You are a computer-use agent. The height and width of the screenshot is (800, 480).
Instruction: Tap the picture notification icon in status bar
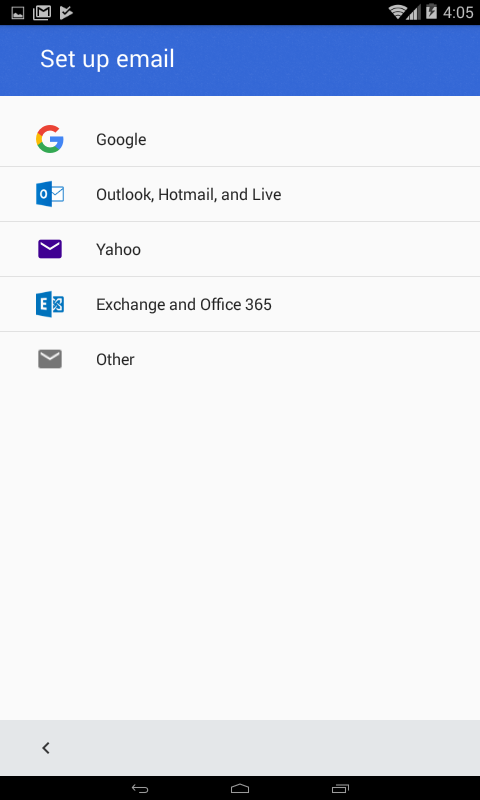tap(17, 13)
